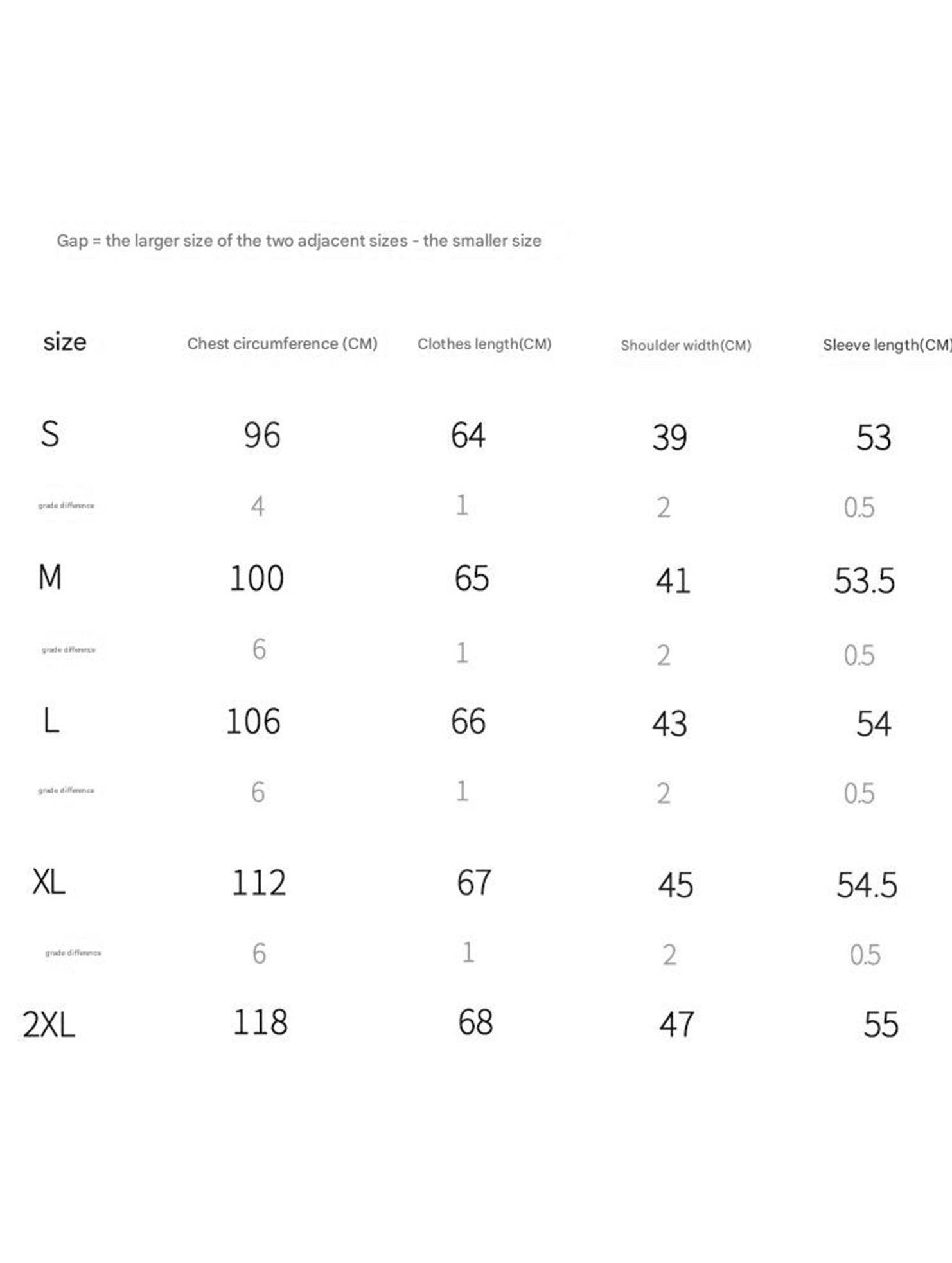Click the Sleeve length(CM) header
Viewport: 952px width, 1263px height.
886,345
